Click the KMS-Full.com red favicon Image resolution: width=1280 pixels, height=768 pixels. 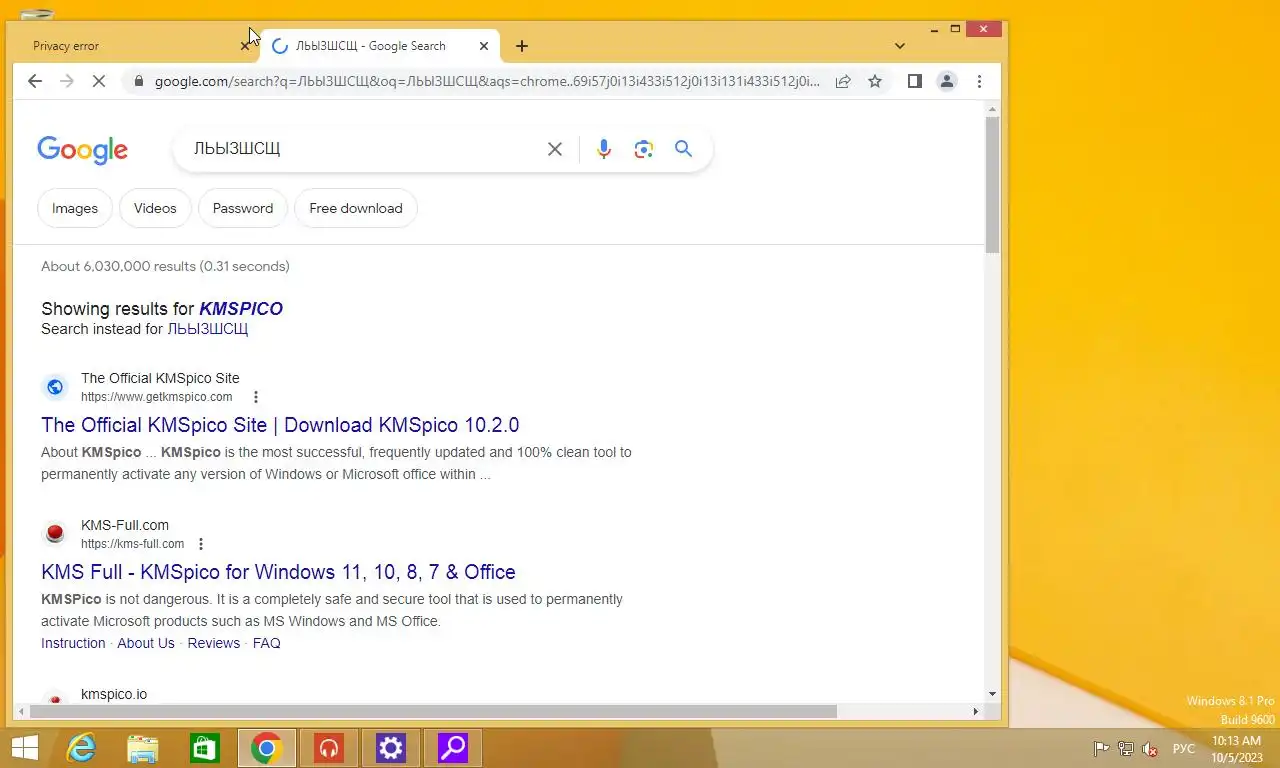[55, 534]
